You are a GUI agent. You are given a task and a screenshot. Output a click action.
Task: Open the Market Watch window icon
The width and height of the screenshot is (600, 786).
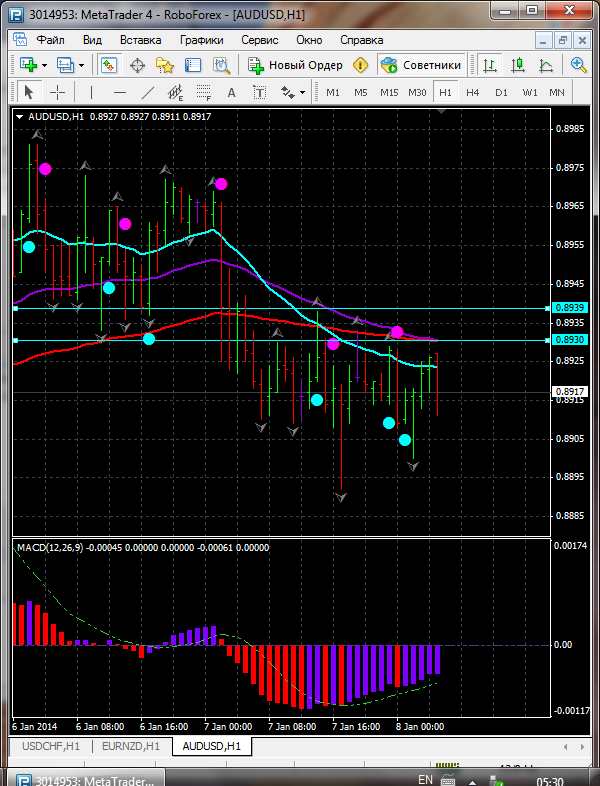(109, 65)
